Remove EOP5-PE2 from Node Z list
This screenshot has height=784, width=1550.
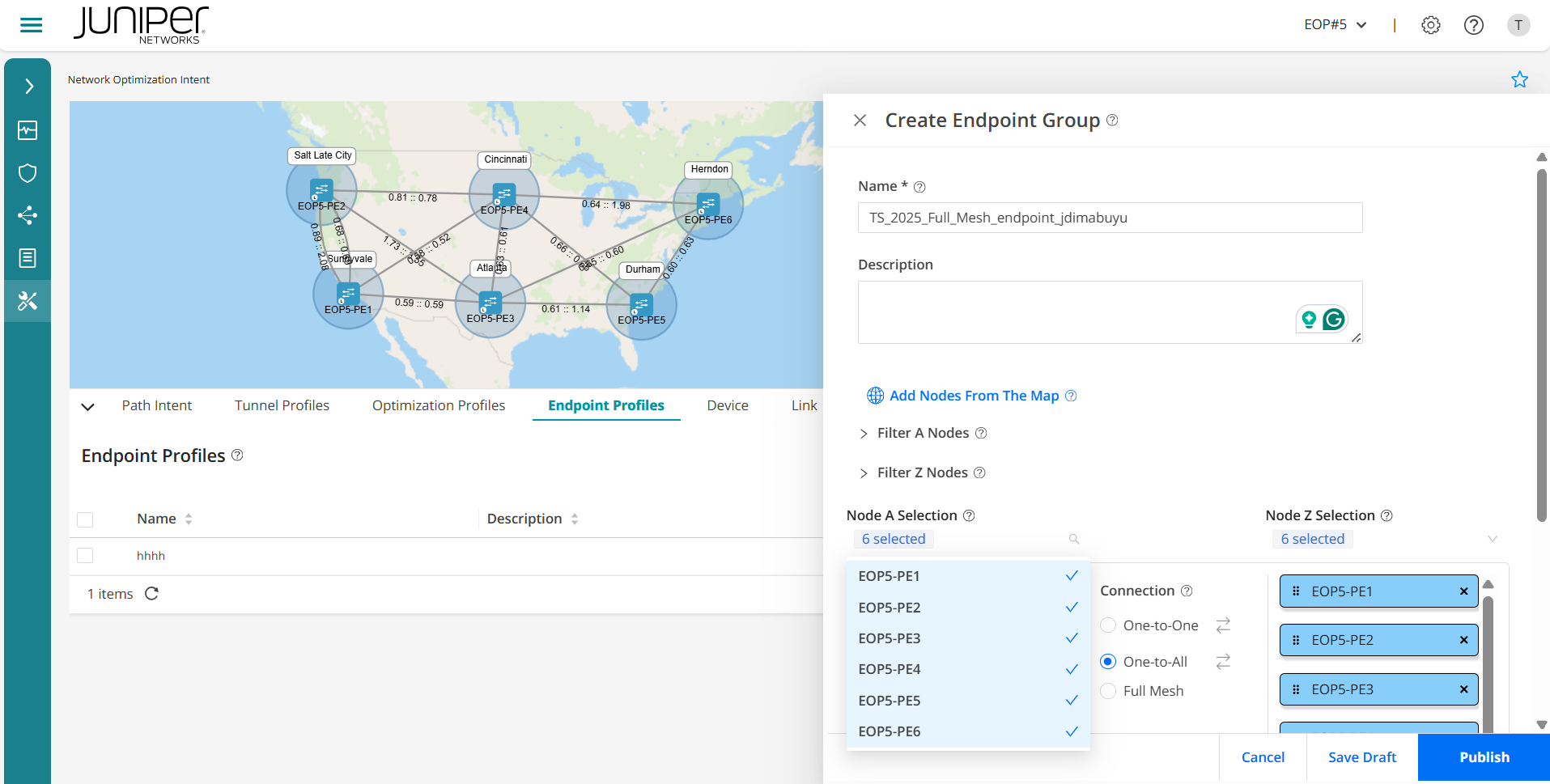pos(1463,640)
